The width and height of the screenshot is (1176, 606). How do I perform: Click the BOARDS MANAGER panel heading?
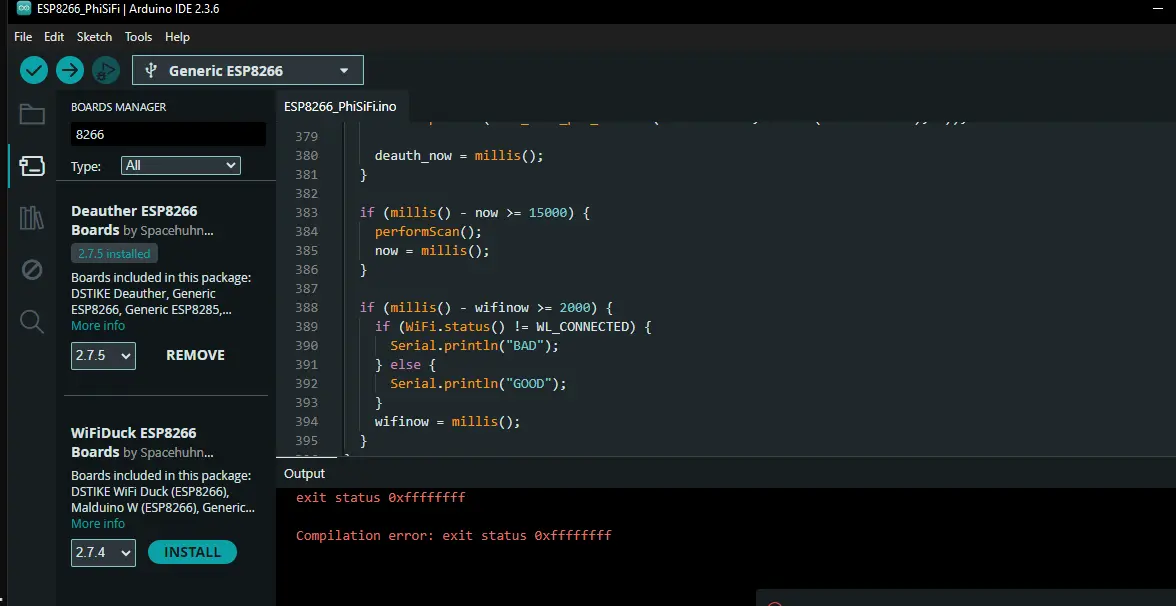tap(118, 107)
